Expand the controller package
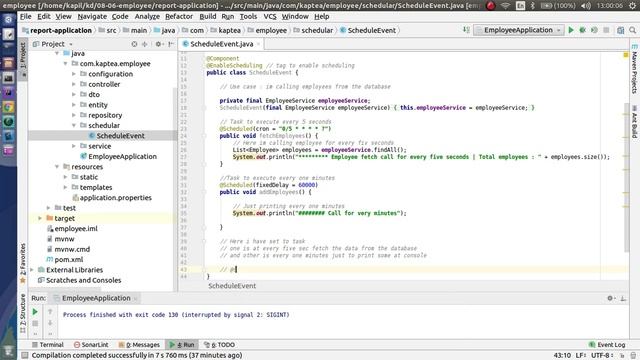This screenshot has height=360, width=640. point(74,84)
